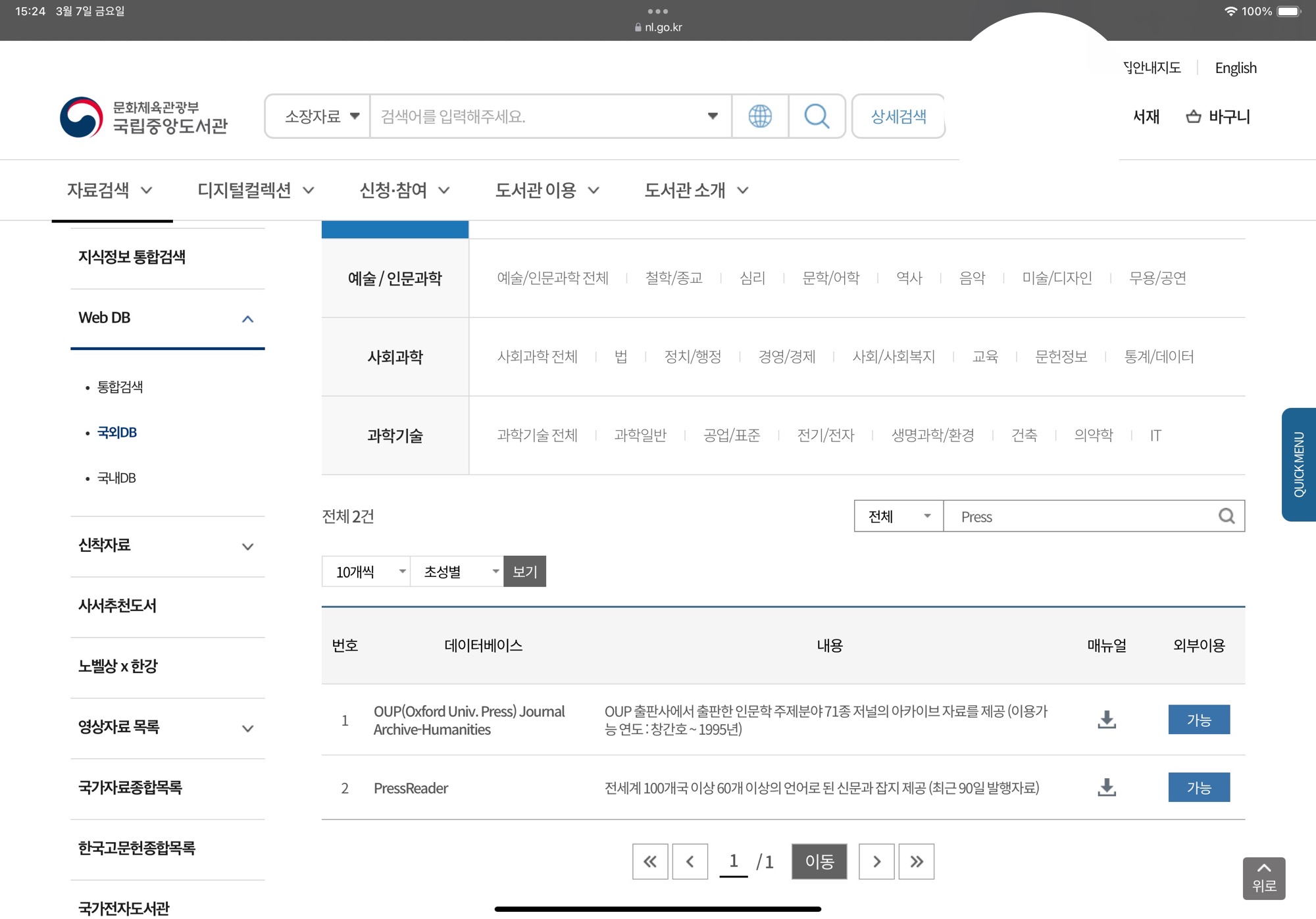Open the 소장자료 search scope dropdown

(x=322, y=116)
